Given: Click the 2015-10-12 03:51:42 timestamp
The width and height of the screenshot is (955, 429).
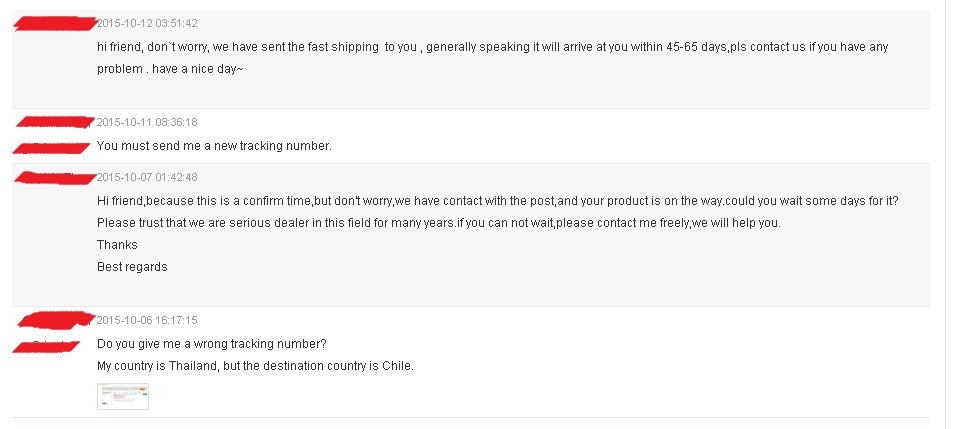Looking at the screenshot, I should 147,23.
